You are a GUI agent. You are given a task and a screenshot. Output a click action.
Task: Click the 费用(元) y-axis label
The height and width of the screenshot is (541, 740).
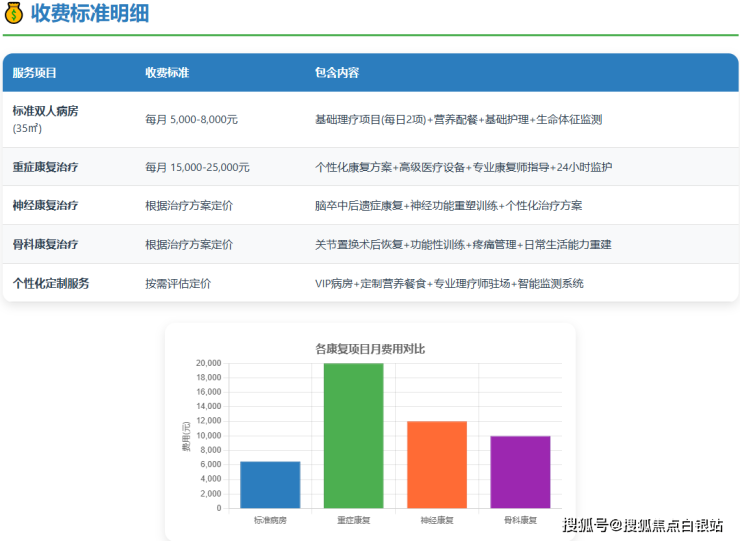pos(186,436)
